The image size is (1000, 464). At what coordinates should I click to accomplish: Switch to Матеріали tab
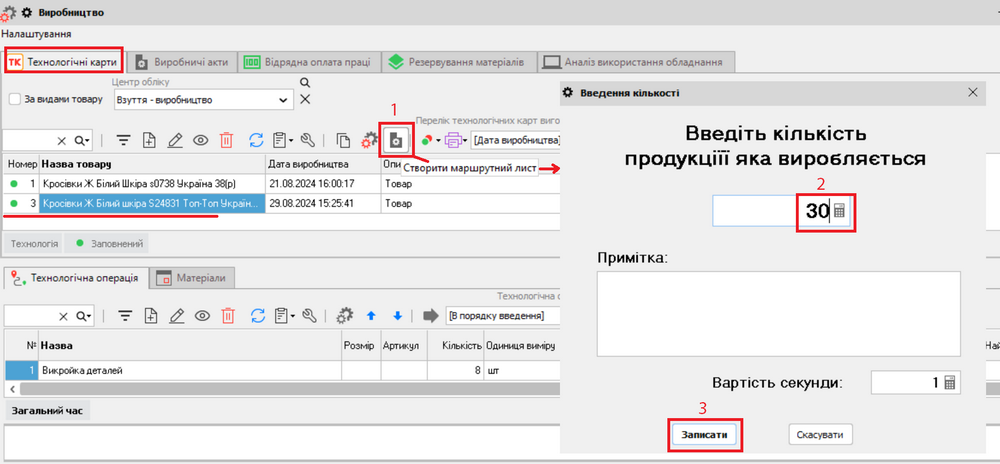[192, 278]
